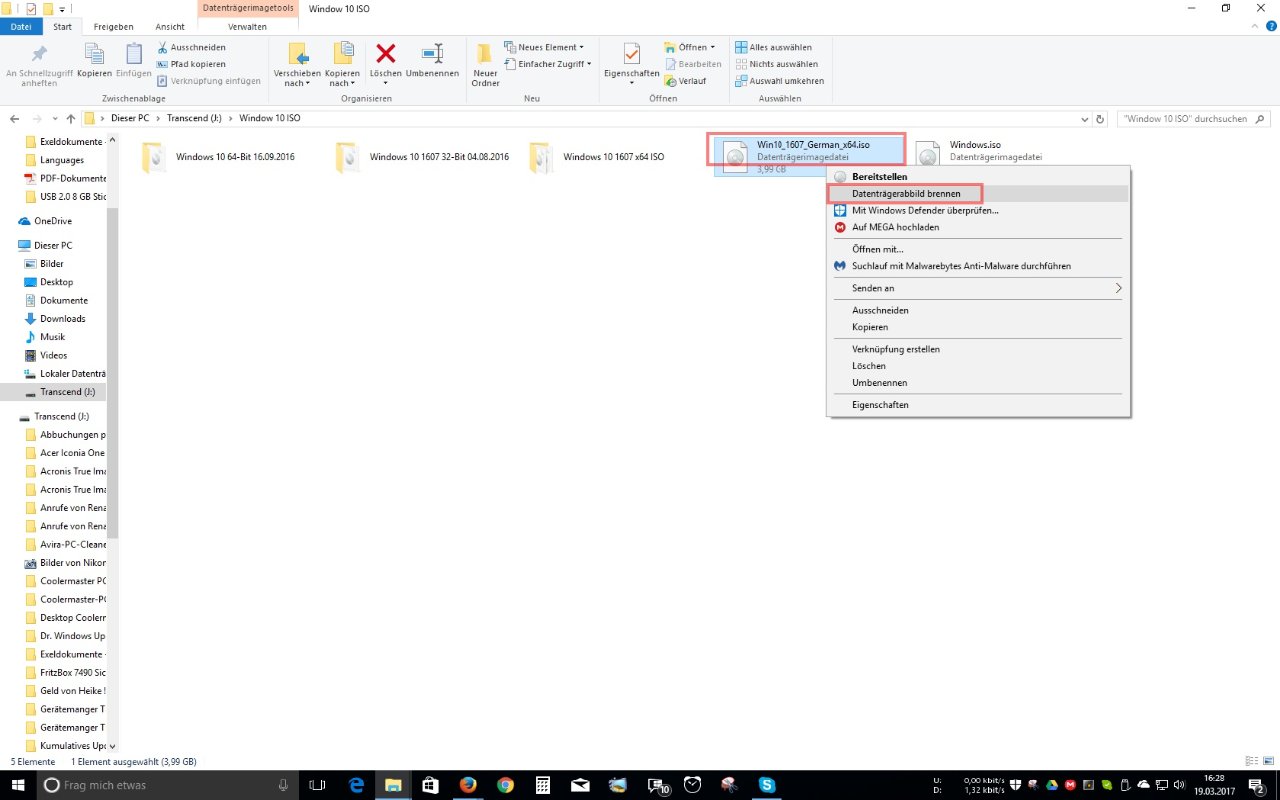The image size is (1280, 800).
Task: Select folder Windows 10 64-Bit 16.09.2016
Action: (221, 157)
